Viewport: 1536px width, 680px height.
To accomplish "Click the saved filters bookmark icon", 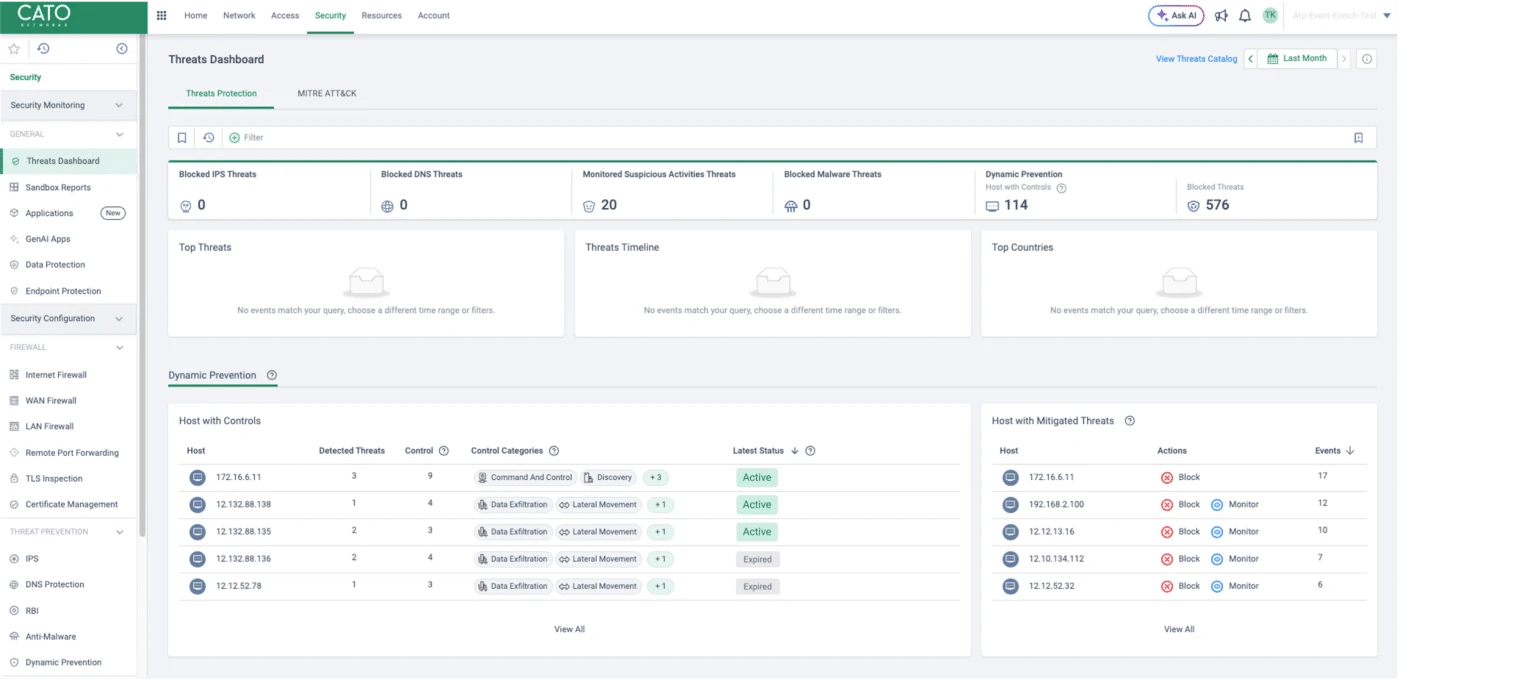I will click(181, 137).
